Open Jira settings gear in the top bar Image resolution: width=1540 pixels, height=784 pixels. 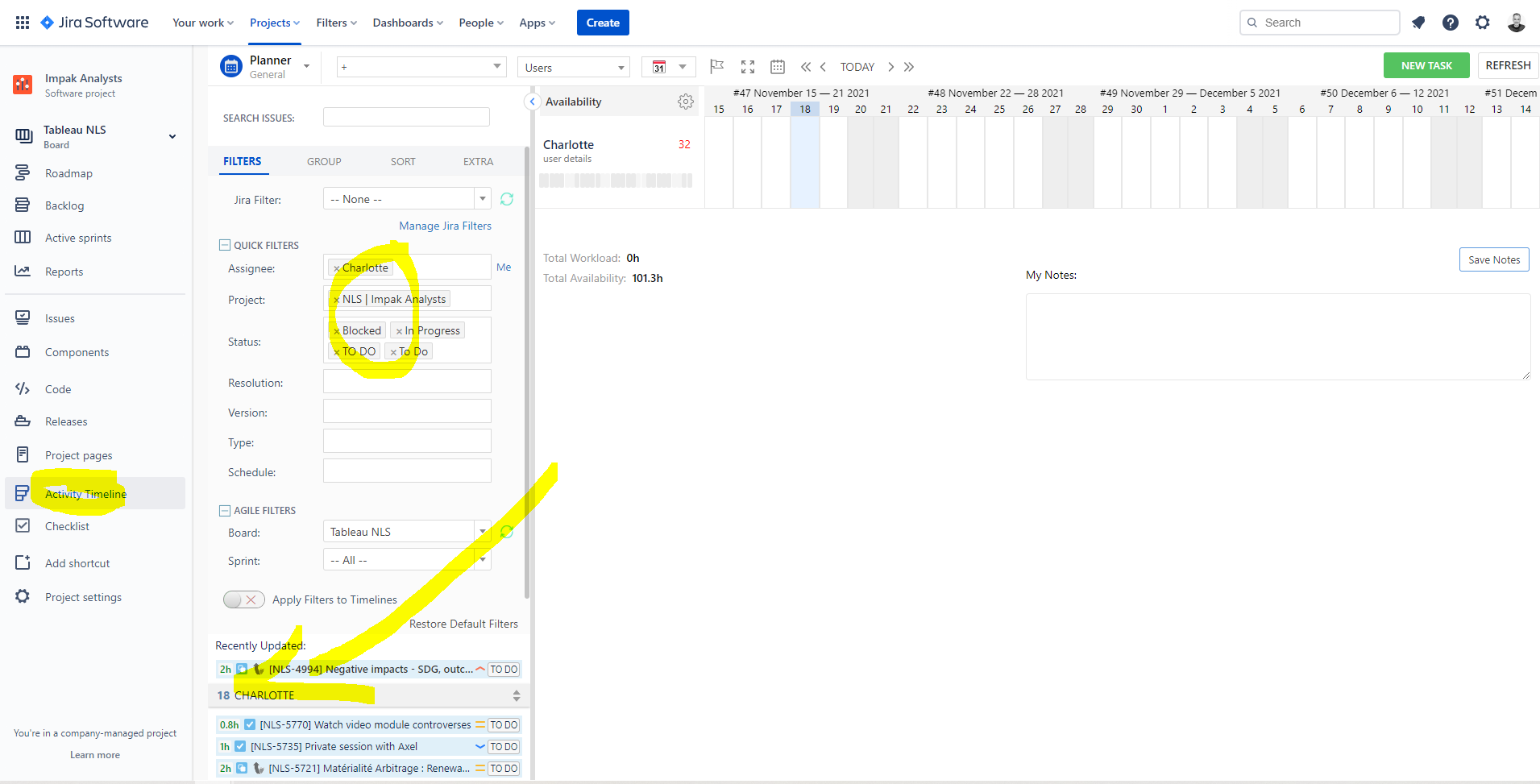(x=1483, y=23)
